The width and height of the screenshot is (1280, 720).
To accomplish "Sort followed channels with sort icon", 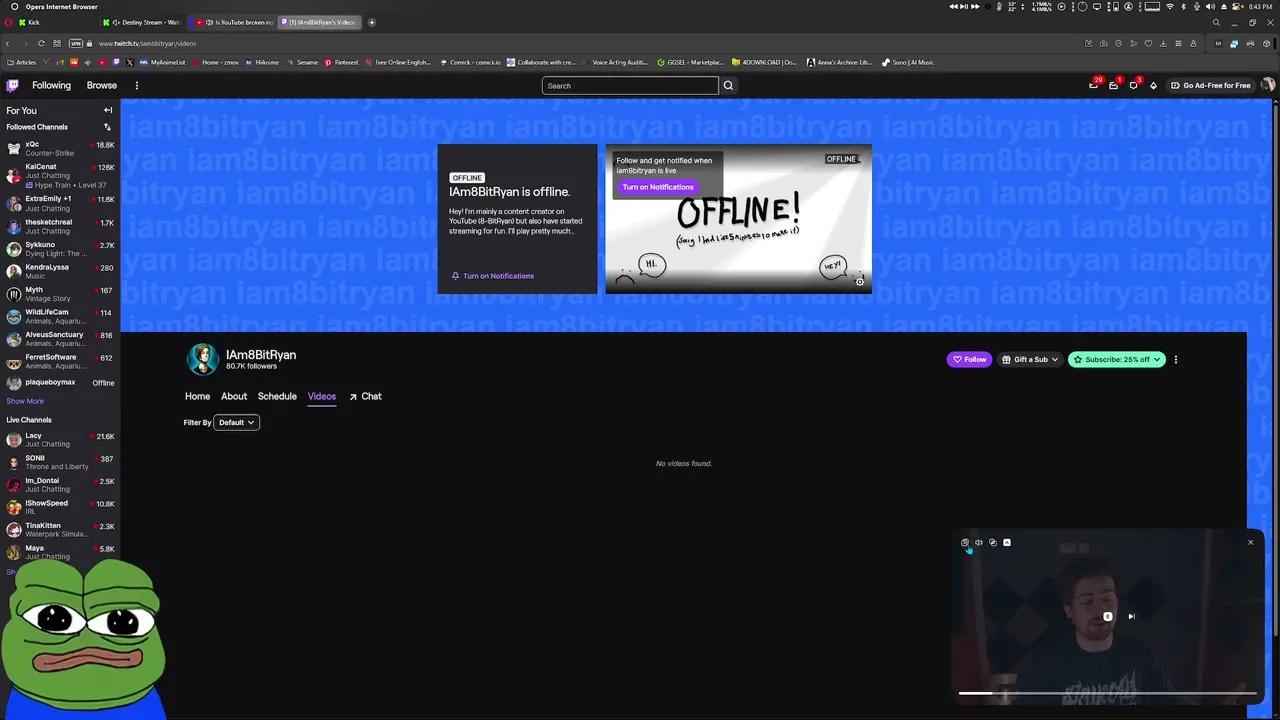I will click(x=107, y=127).
